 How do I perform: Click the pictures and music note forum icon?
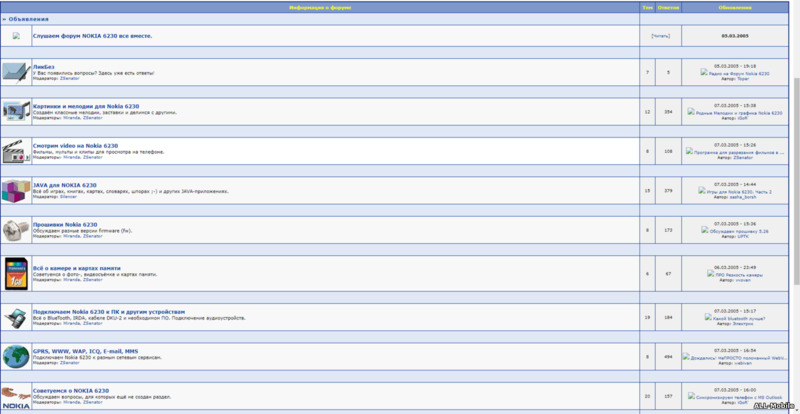16,111
